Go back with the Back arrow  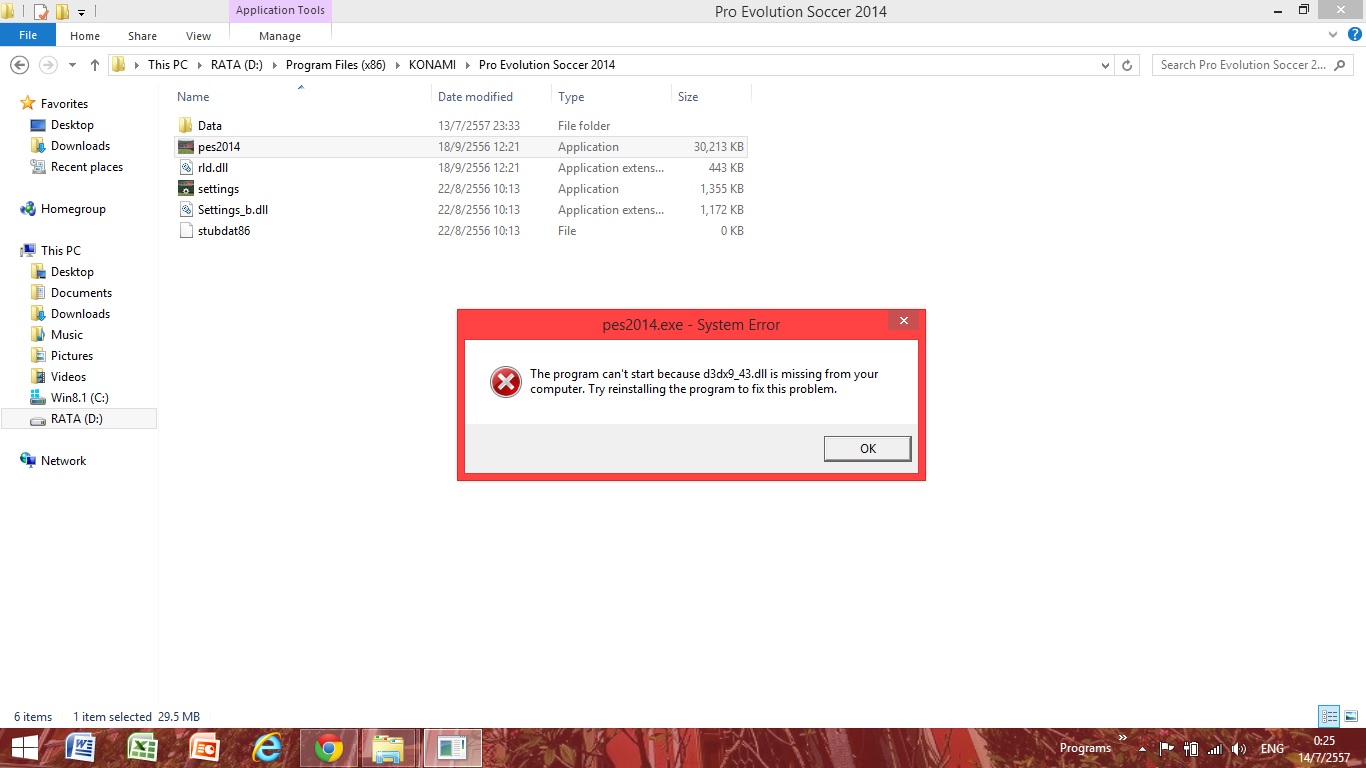point(19,65)
